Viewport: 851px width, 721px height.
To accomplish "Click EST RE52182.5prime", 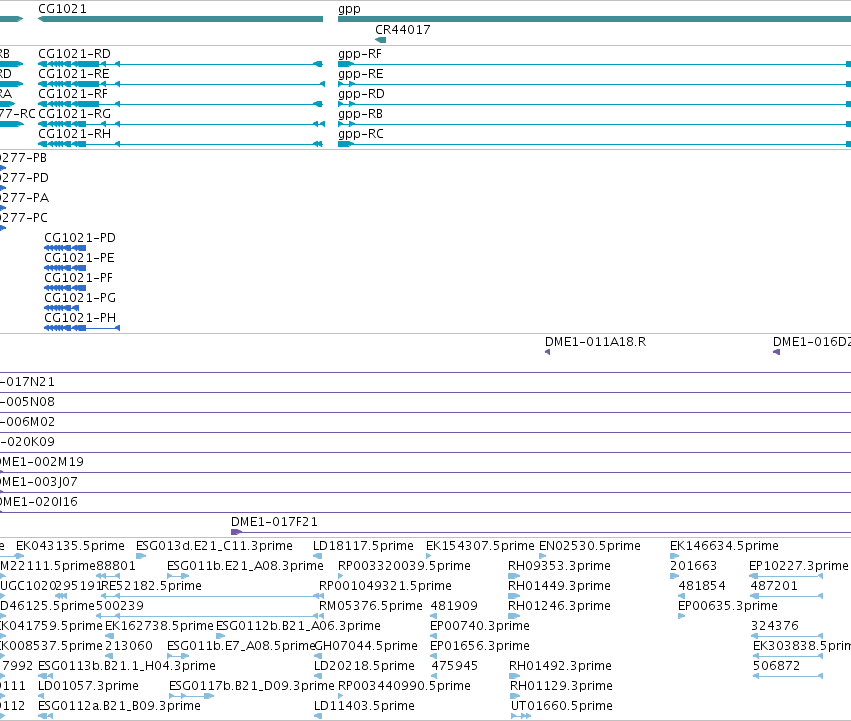I will coord(151,586).
